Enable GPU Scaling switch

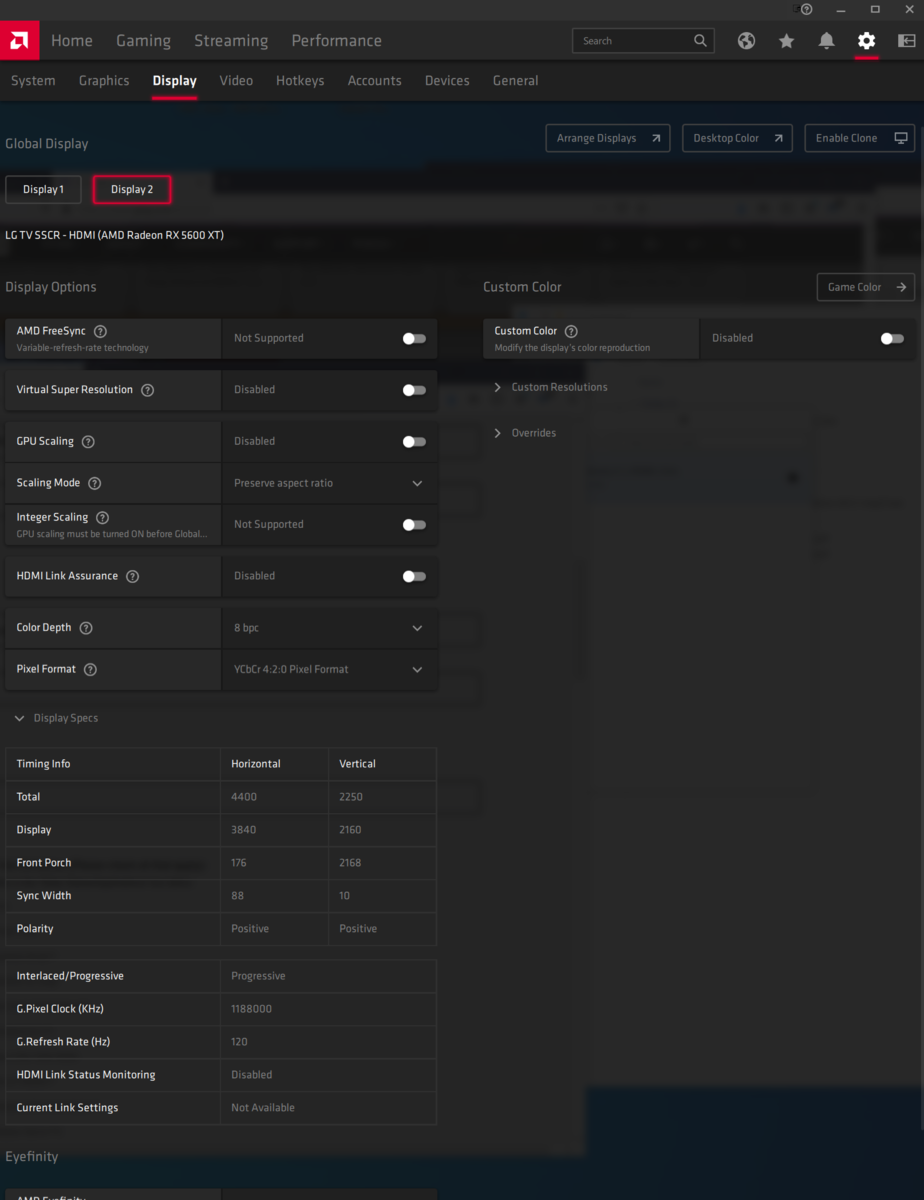pyautogui.click(x=414, y=441)
